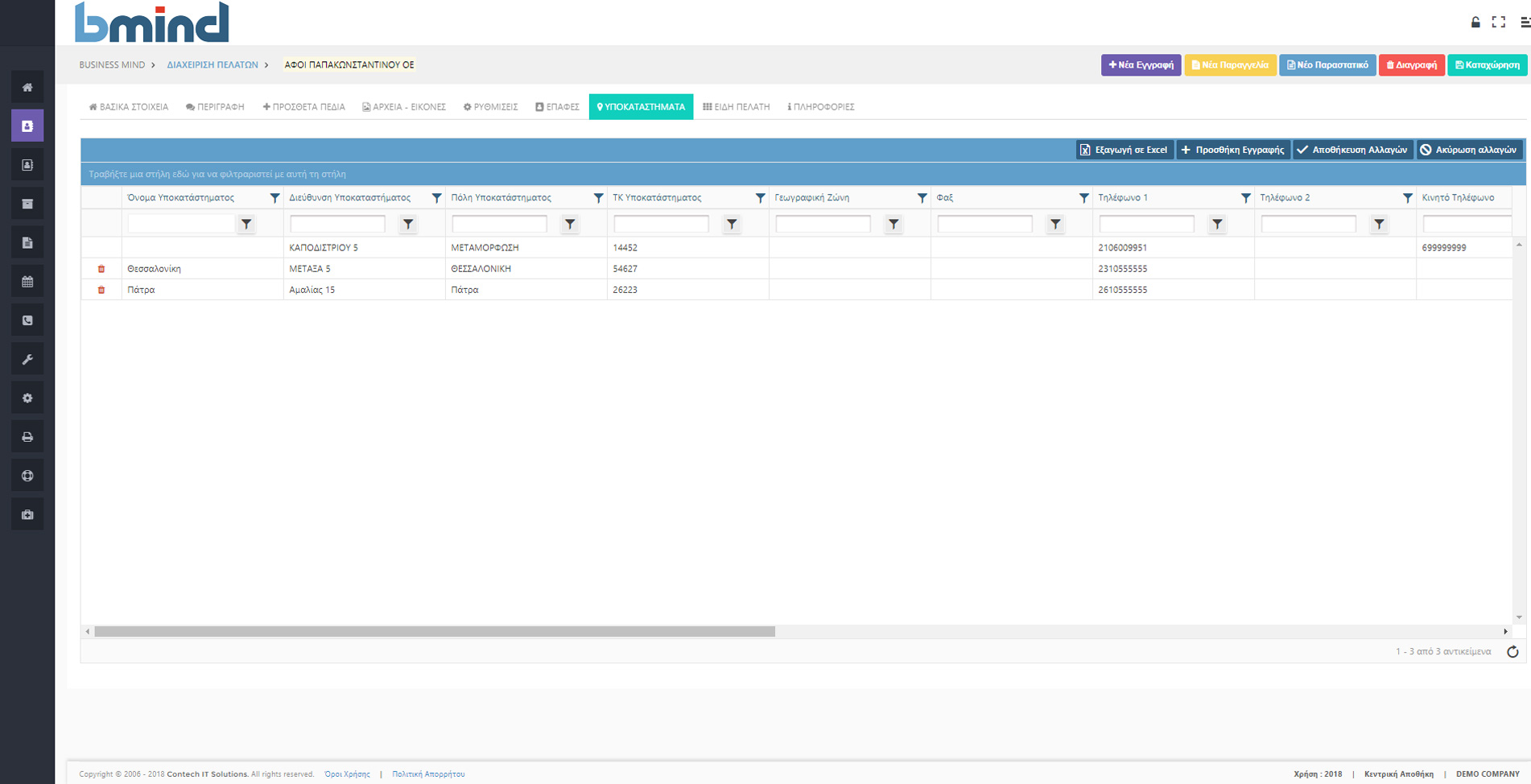
Task: Click the home icon in the sidebar
Action: (27, 87)
